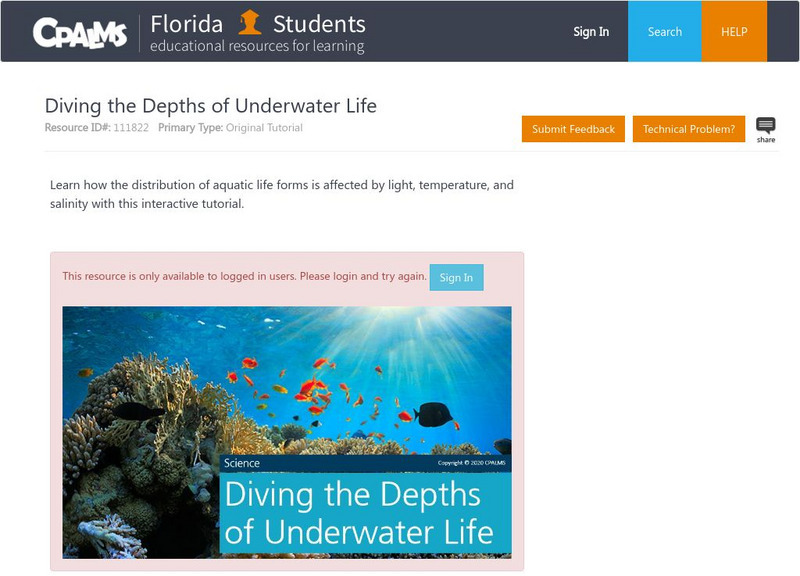Click the 'only available to logged in users' message
The height and width of the screenshot is (576, 800).
click(244, 276)
